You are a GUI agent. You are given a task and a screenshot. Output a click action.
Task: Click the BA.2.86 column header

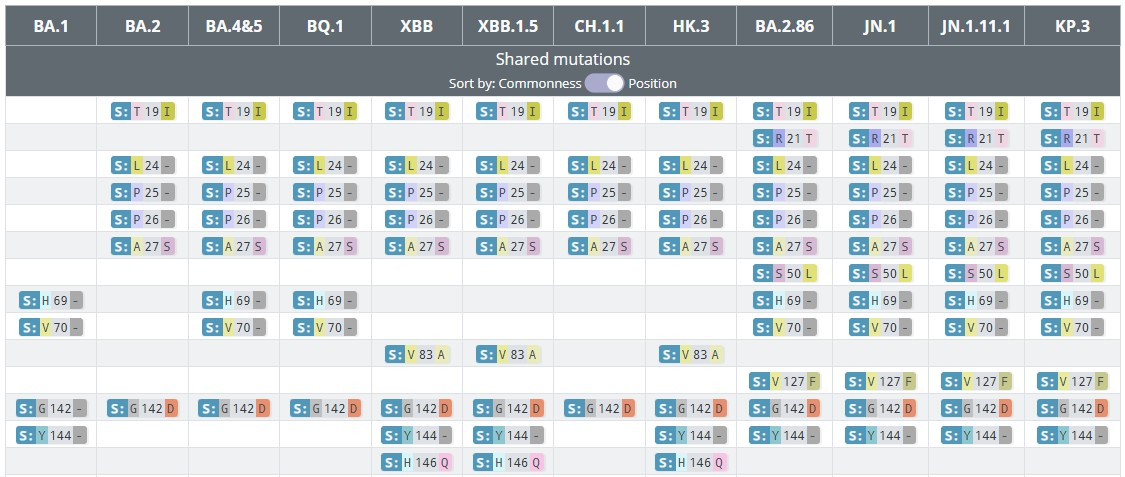click(x=782, y=26)
